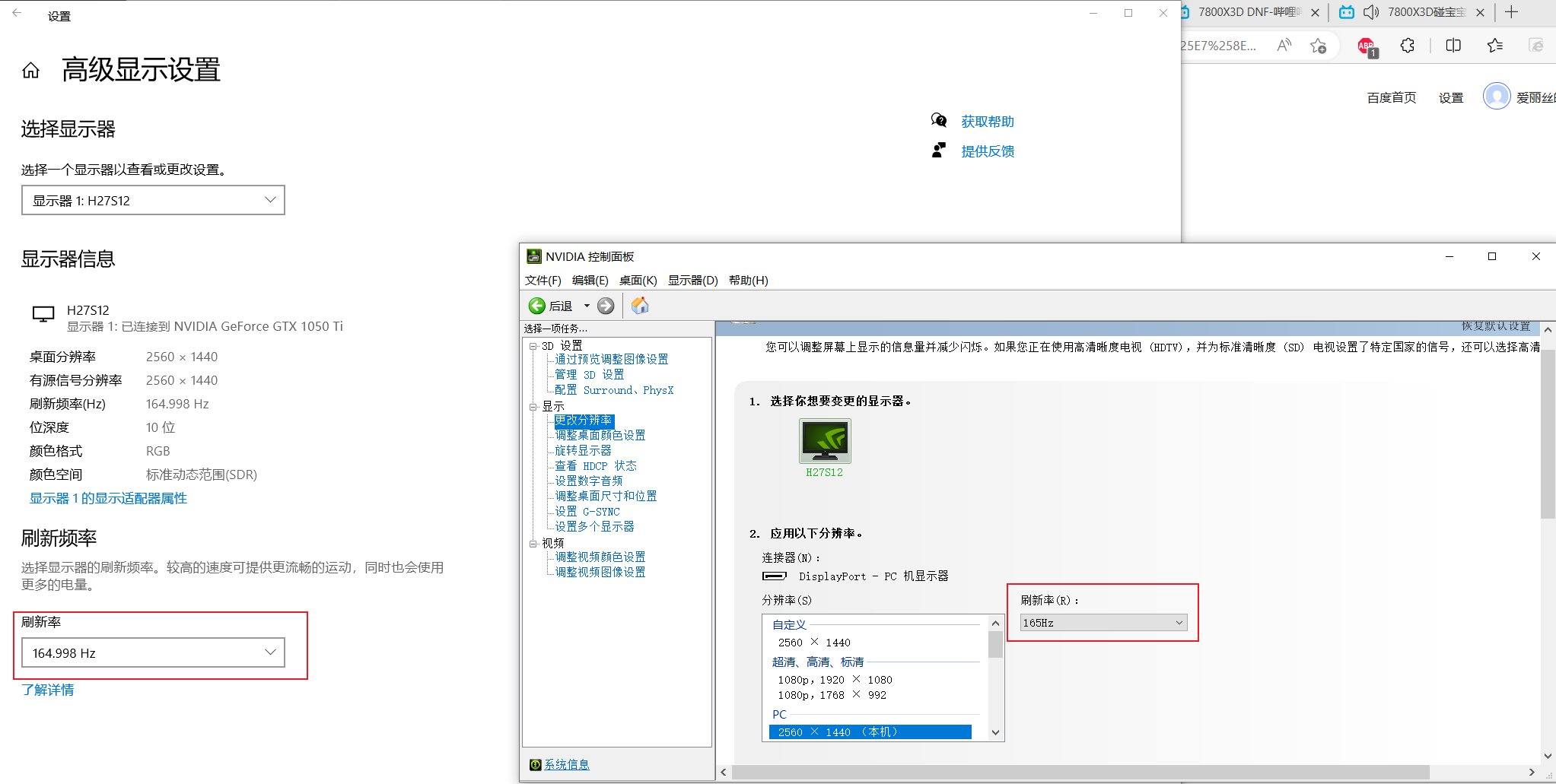Add page to favorites star icon
The image size is (1556, 784).
point(1319,46)
